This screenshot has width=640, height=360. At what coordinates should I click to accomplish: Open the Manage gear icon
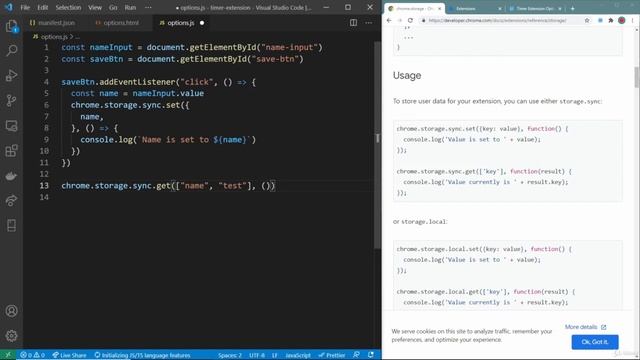pyautogui.click(x=11, y=336)
